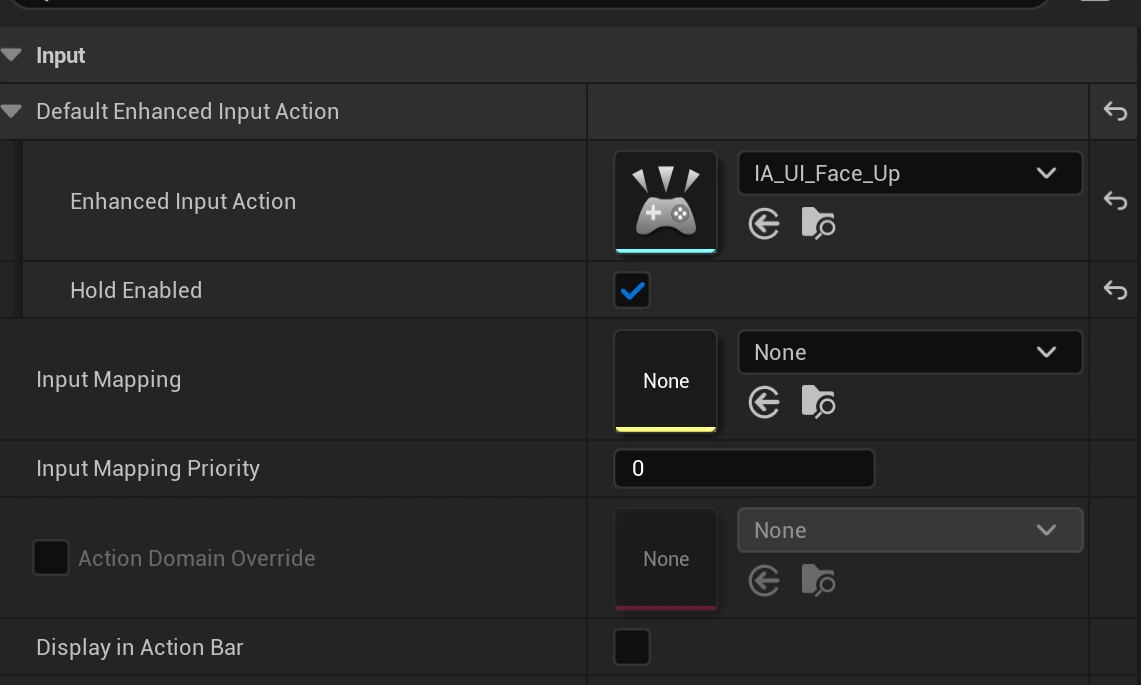Collapse Default Enhanced Input Action group
Image resolution: width=1141 pixels, height=685 pixels.
12,111
